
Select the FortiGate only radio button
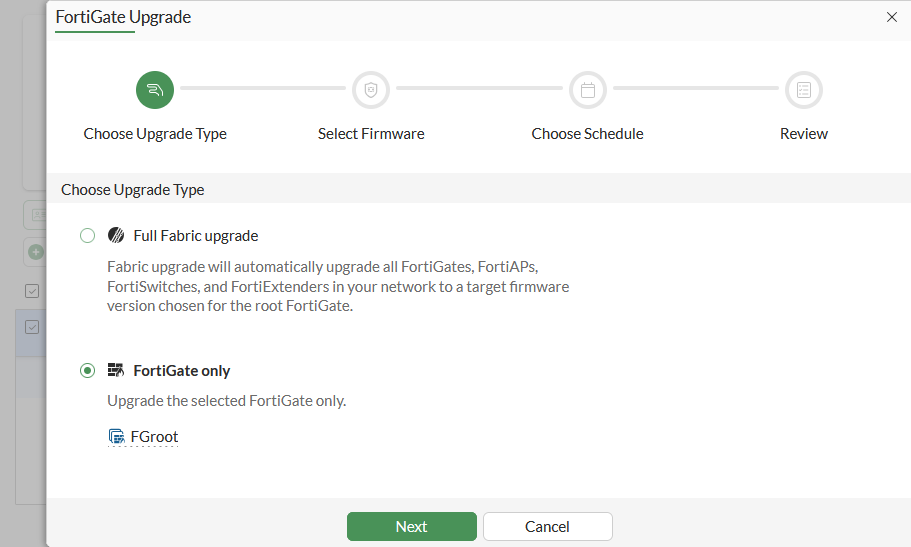coord(88,371)
